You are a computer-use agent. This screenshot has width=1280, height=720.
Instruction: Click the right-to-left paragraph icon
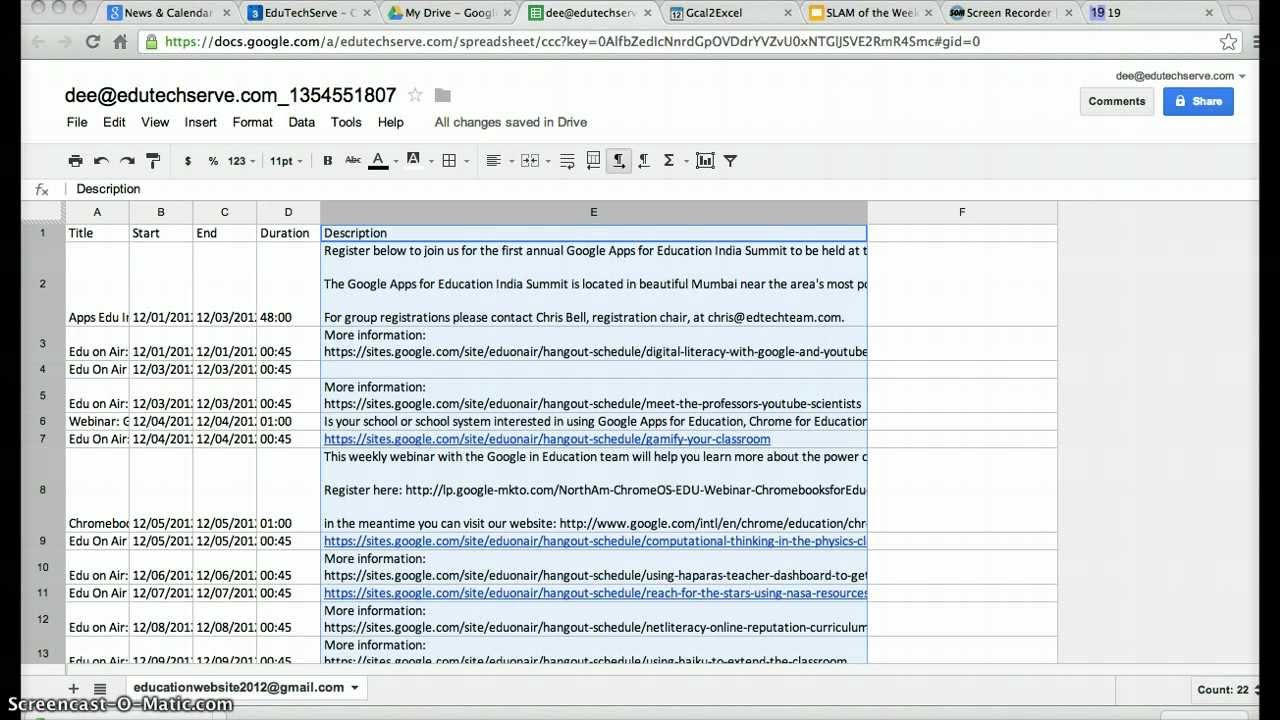point(643,161)
